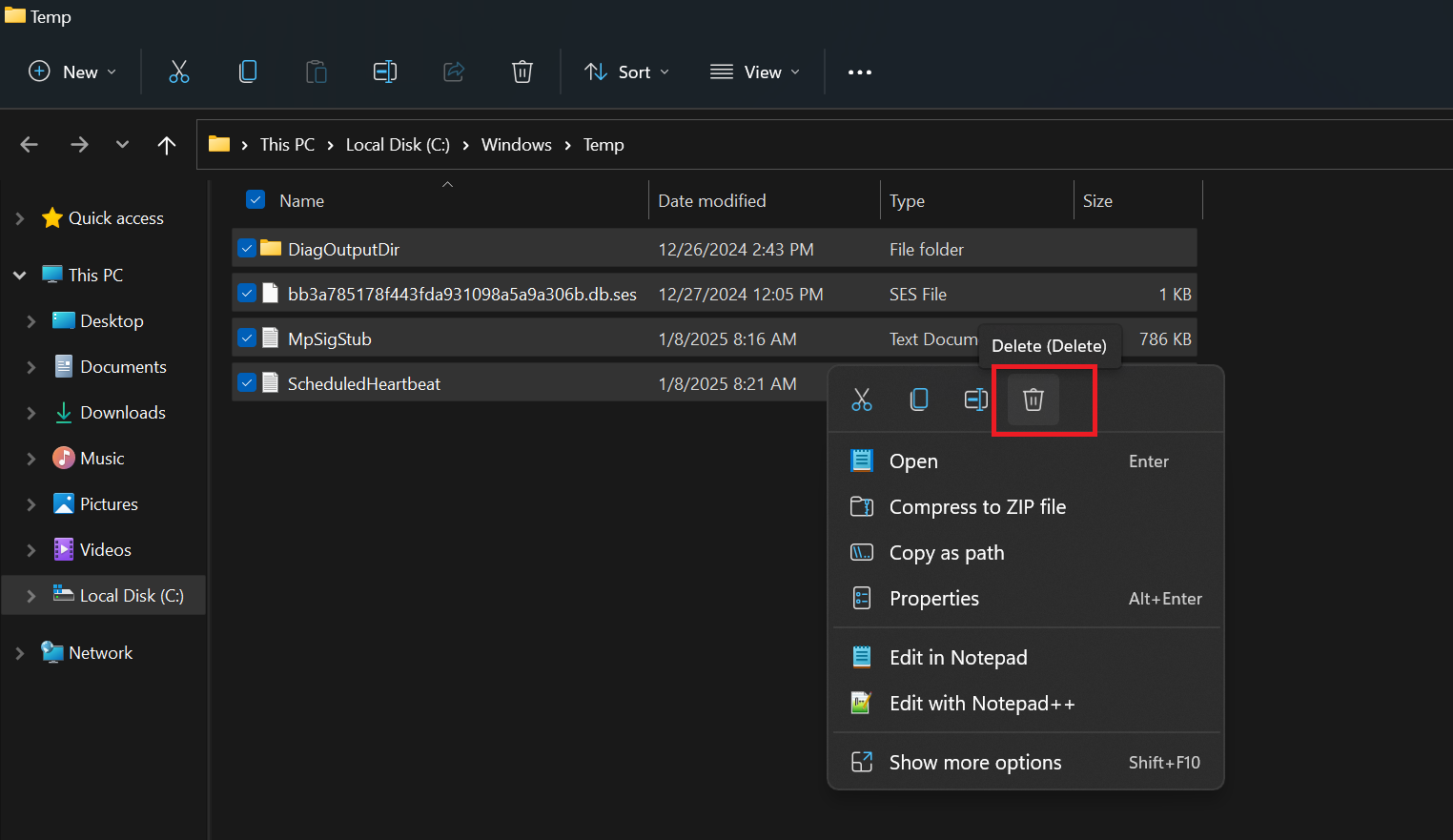1453x840 pixels.
Task: Go forward with the right arrow button
Action: click(x=79, y=145)
